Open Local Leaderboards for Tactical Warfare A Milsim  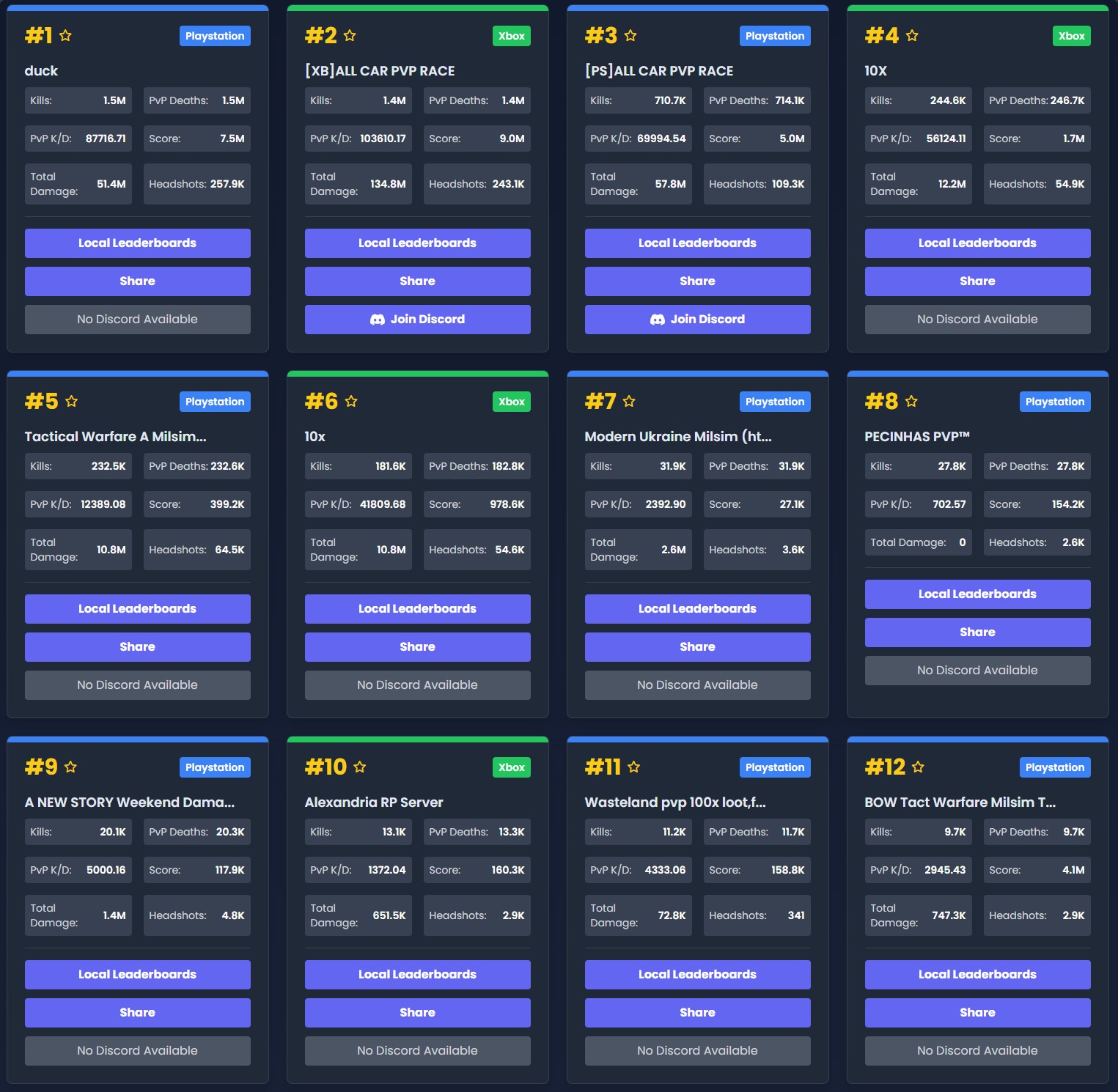tap(138, 609)
